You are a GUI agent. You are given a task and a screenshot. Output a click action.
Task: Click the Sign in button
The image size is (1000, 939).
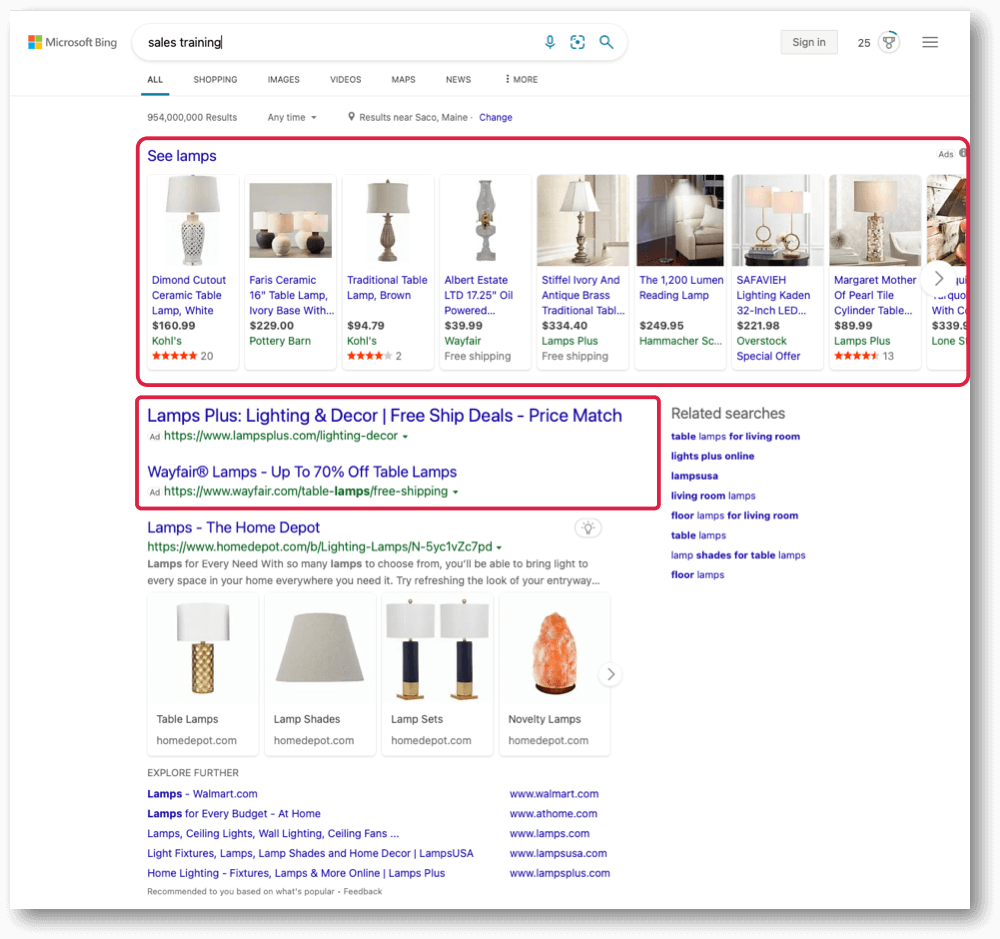tap(809, 42)
